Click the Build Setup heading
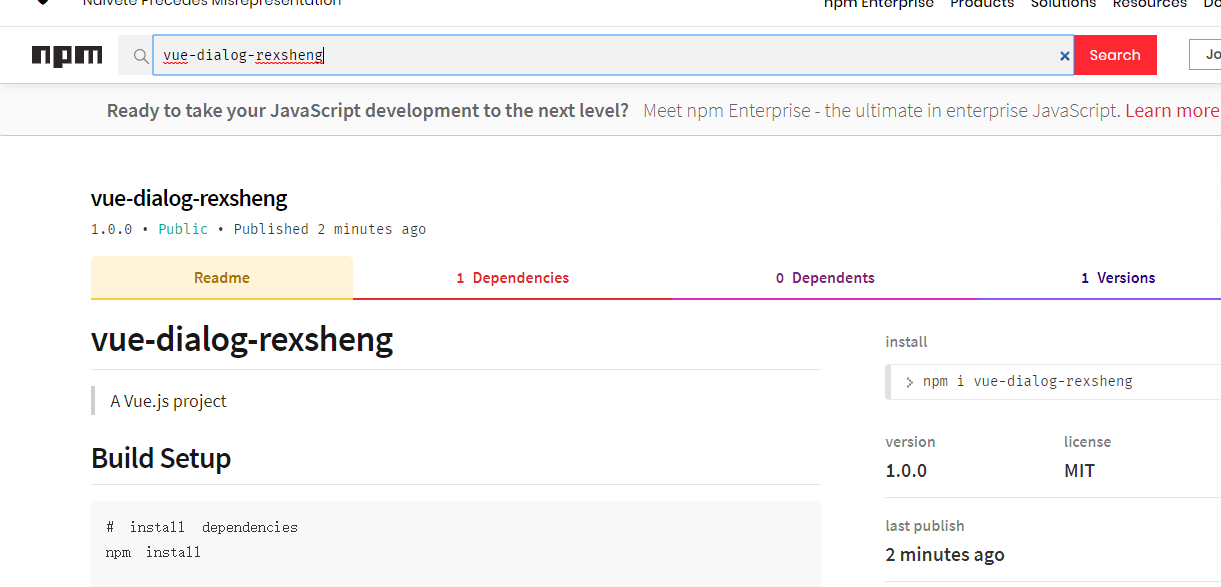Screen dimensions: 1221x587 point(161,458)
